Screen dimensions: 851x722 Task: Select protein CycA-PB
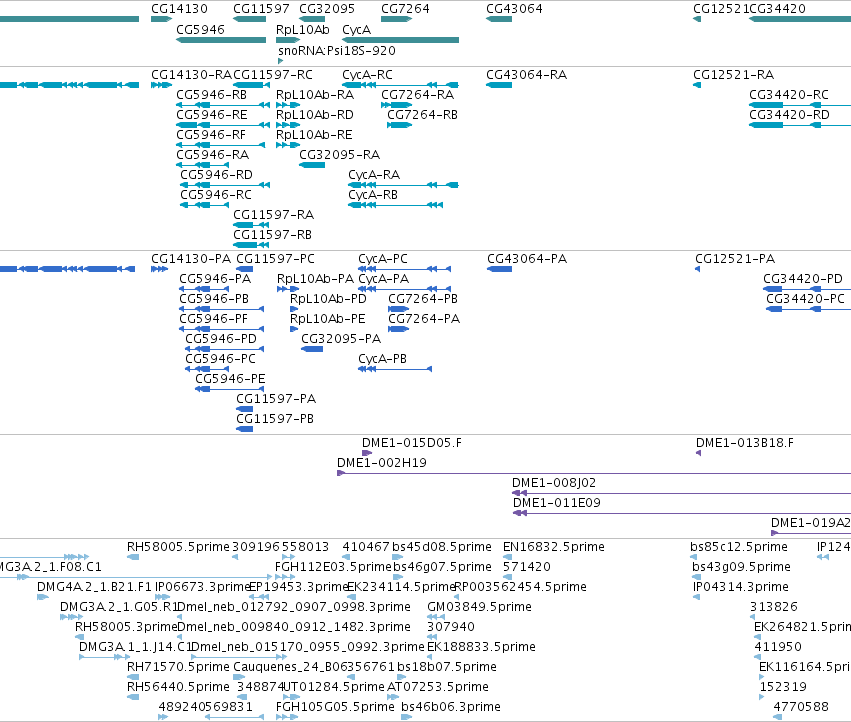pyautogui.click(x=383, y=359)
